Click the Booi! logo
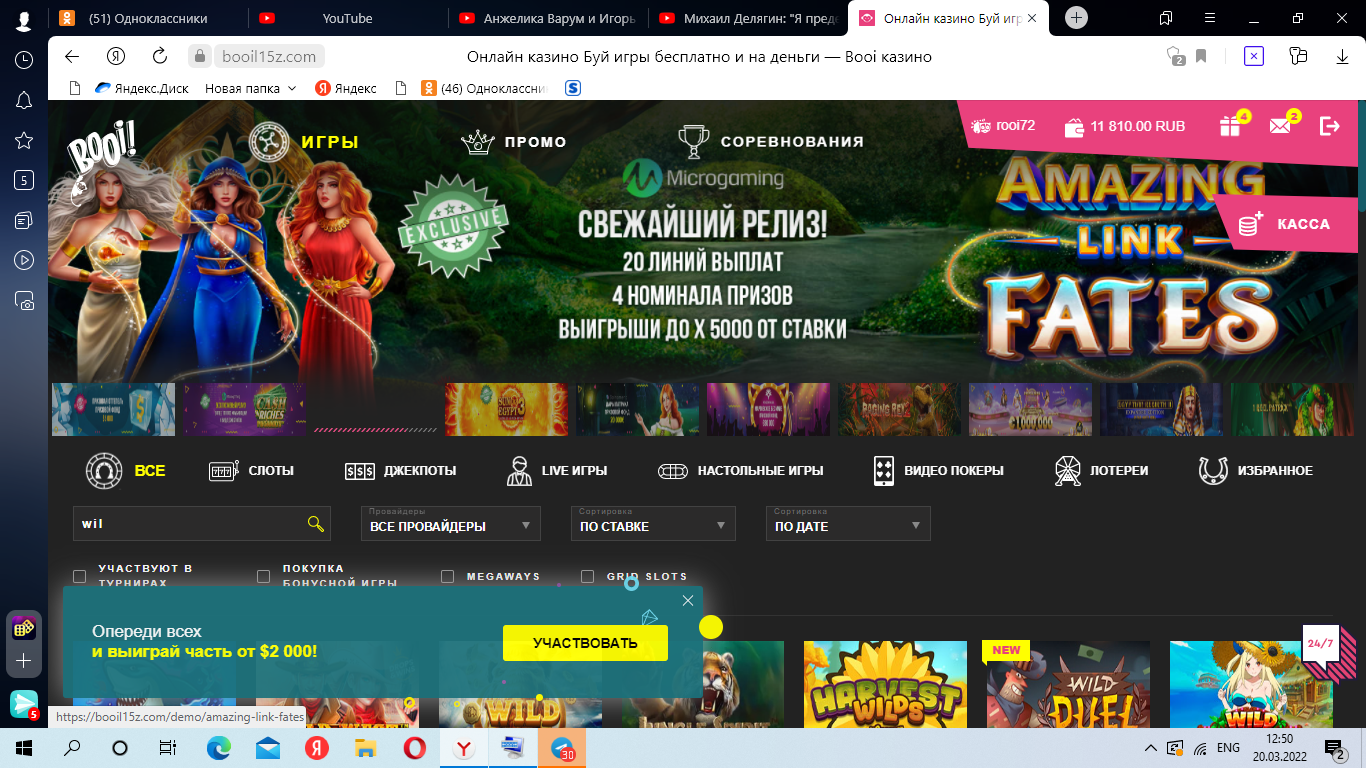This screenshot has height=768, width=1366. click(101, 160)
